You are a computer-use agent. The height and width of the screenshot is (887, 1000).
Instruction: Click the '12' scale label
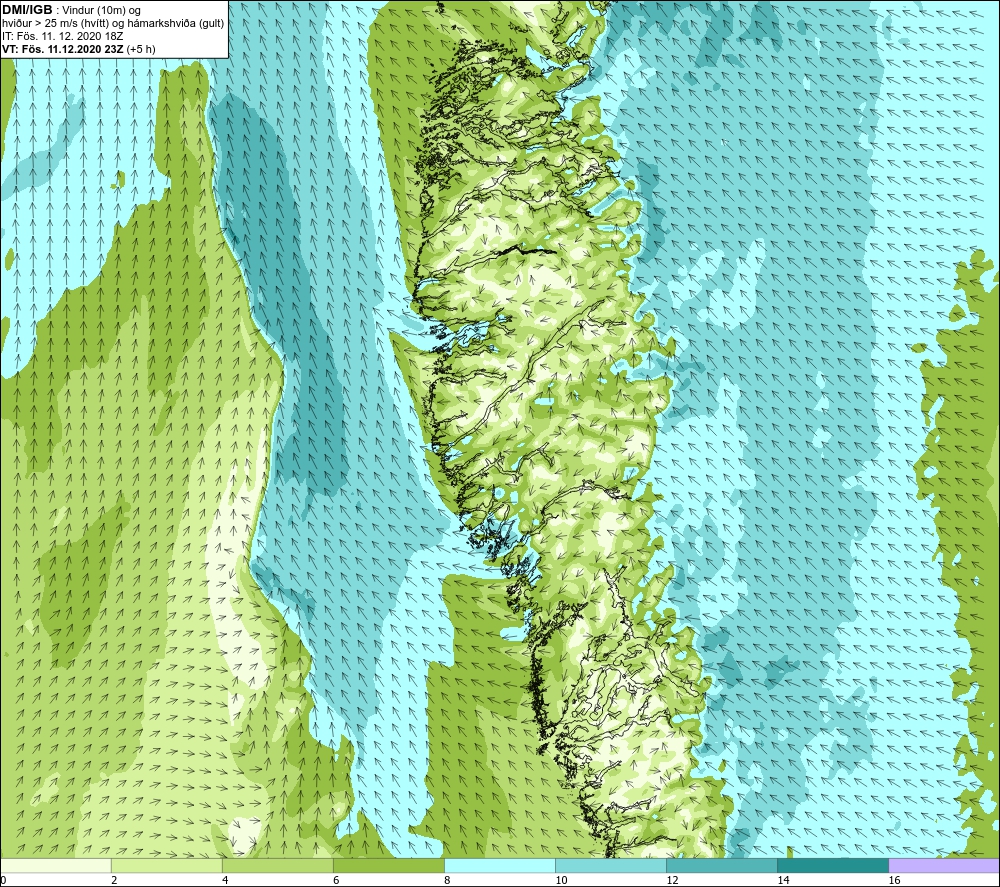(x=672, y=881)
